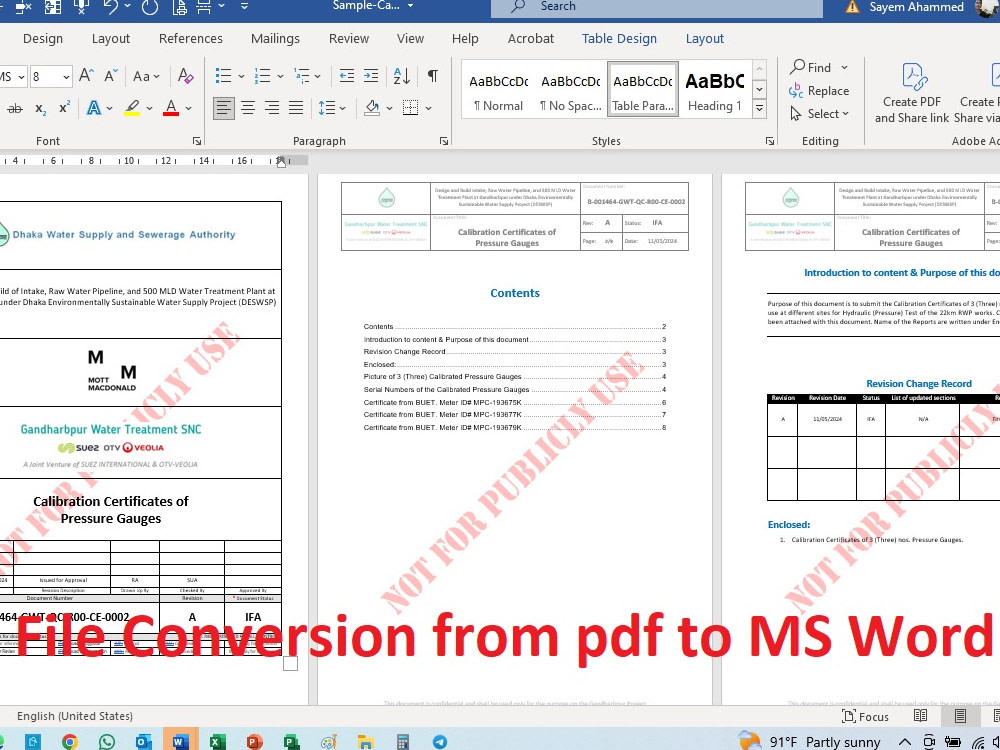The height and width of the screenshot is (750, 1000).
Task: Click the Clear All Formatting icon
Action: tap(186, 76)
